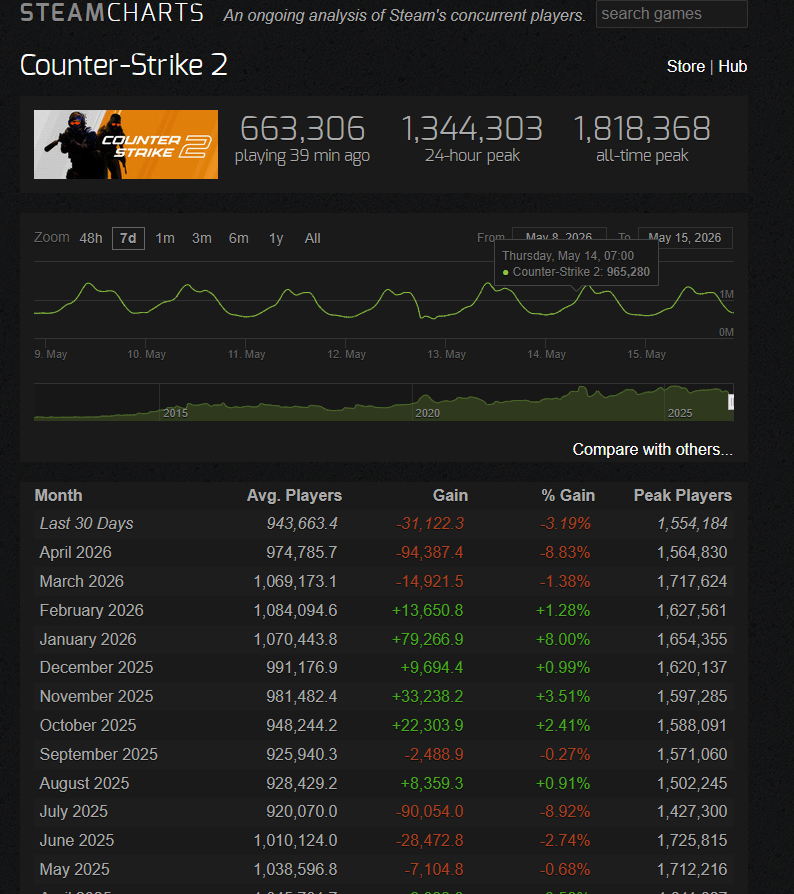Click the navigator right range handle
Image resolution: width=794 pixels, height=894 pixels.
coord(731,402)
